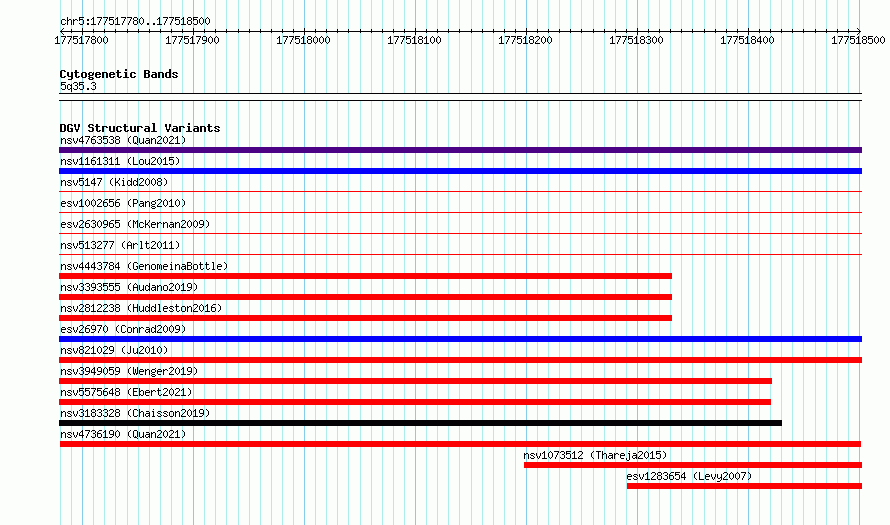Viewport: 890px width, 525px height.
Task: Click the red nsv3949059 Wenger2019 bar
Action: click(415, 381)
